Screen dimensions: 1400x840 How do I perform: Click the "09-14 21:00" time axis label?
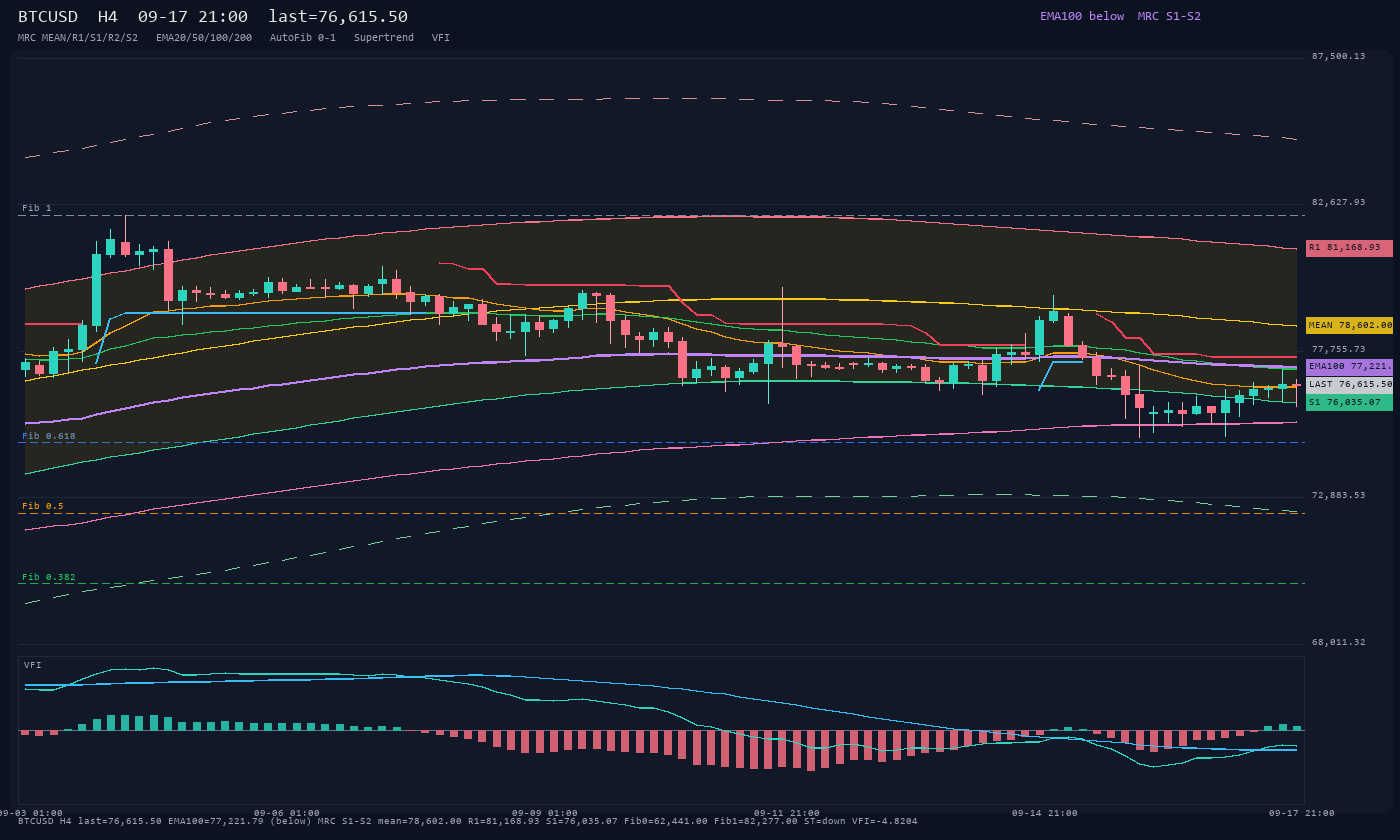pyautogui.click(x=1045, y=813)
